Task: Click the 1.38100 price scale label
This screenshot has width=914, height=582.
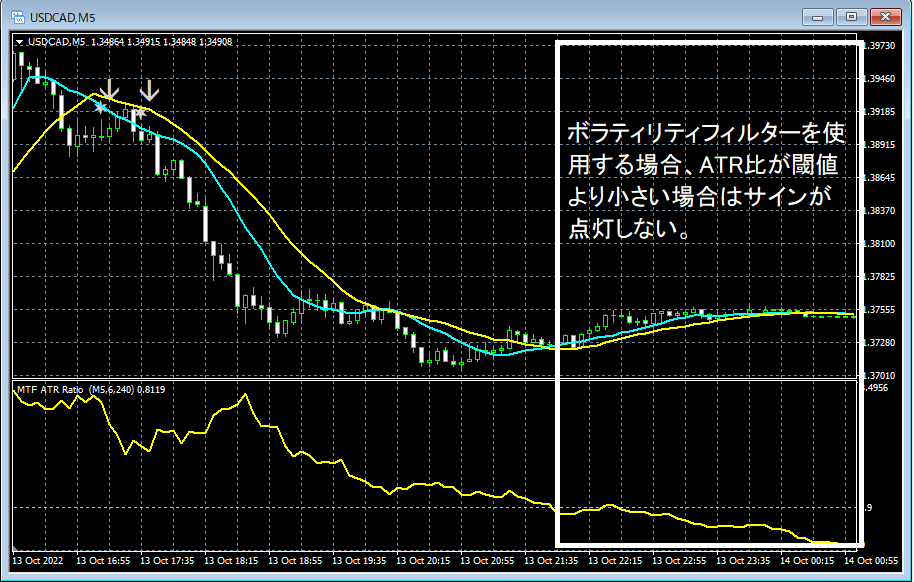Action: [x=881, y=244]
